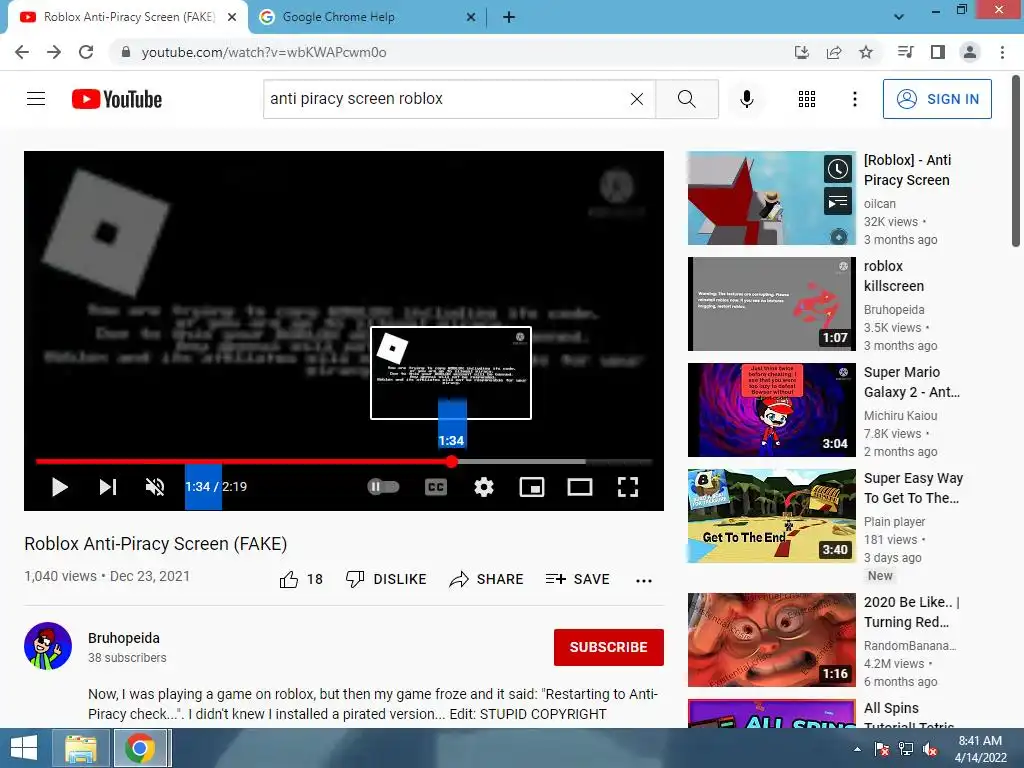Open Bruhopeida channel avatar
This screenshot has height=768, width=1024.
48,646
